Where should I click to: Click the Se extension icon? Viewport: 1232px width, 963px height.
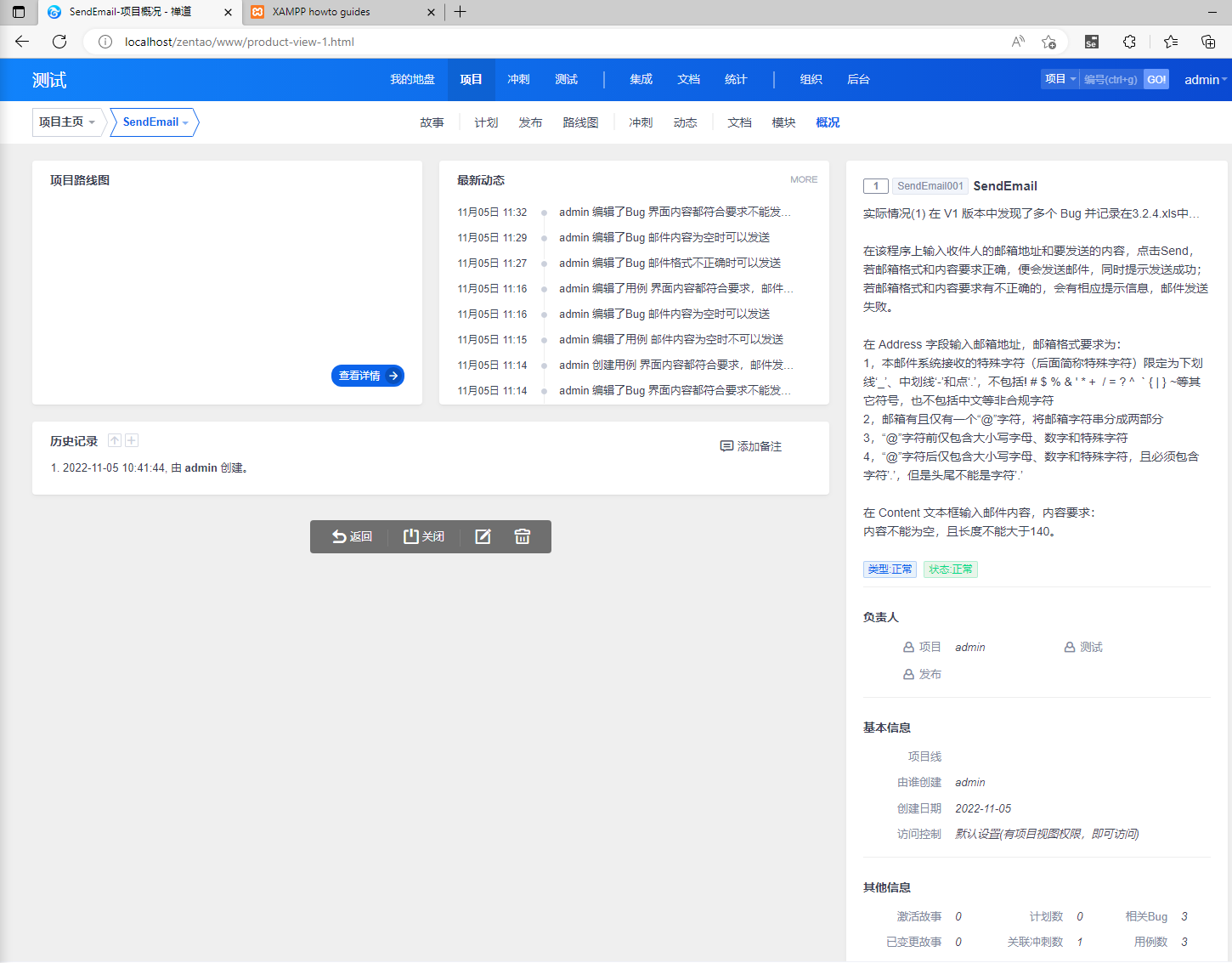(x=1092, y=42)
